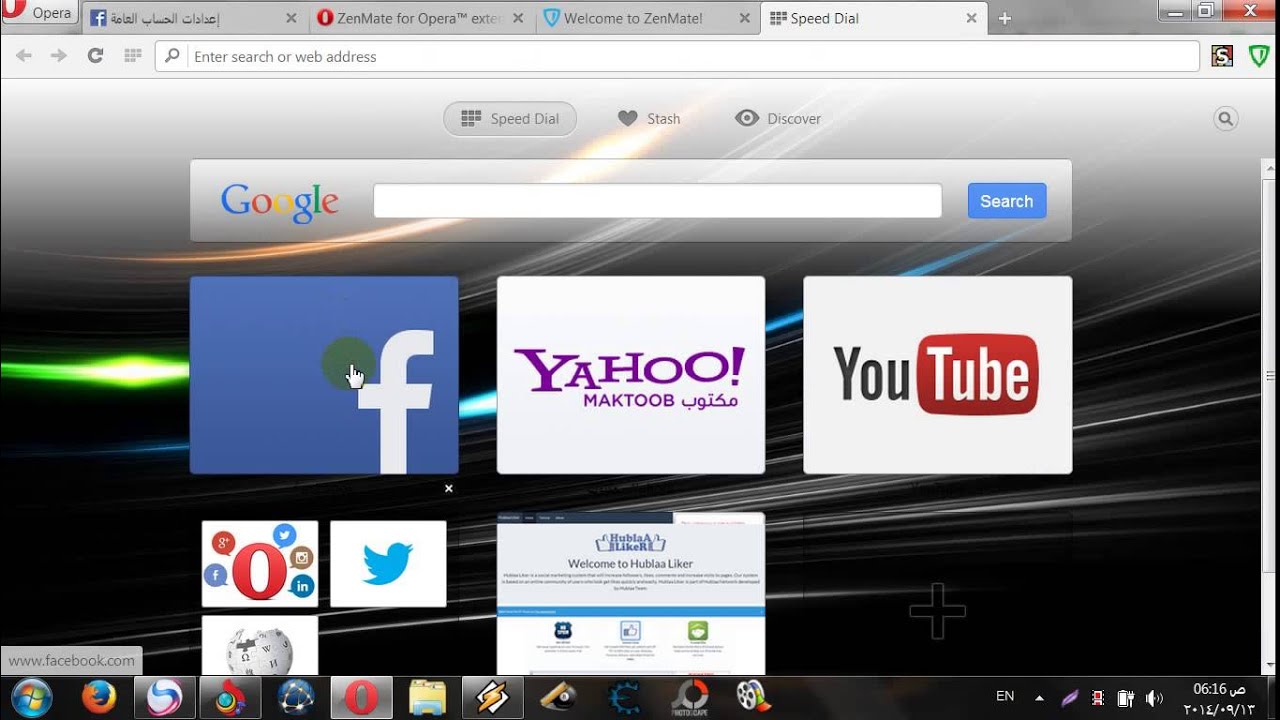Click the purple feather tray icon
This screenshot has height=720, width=1280.
[1069, 697]
